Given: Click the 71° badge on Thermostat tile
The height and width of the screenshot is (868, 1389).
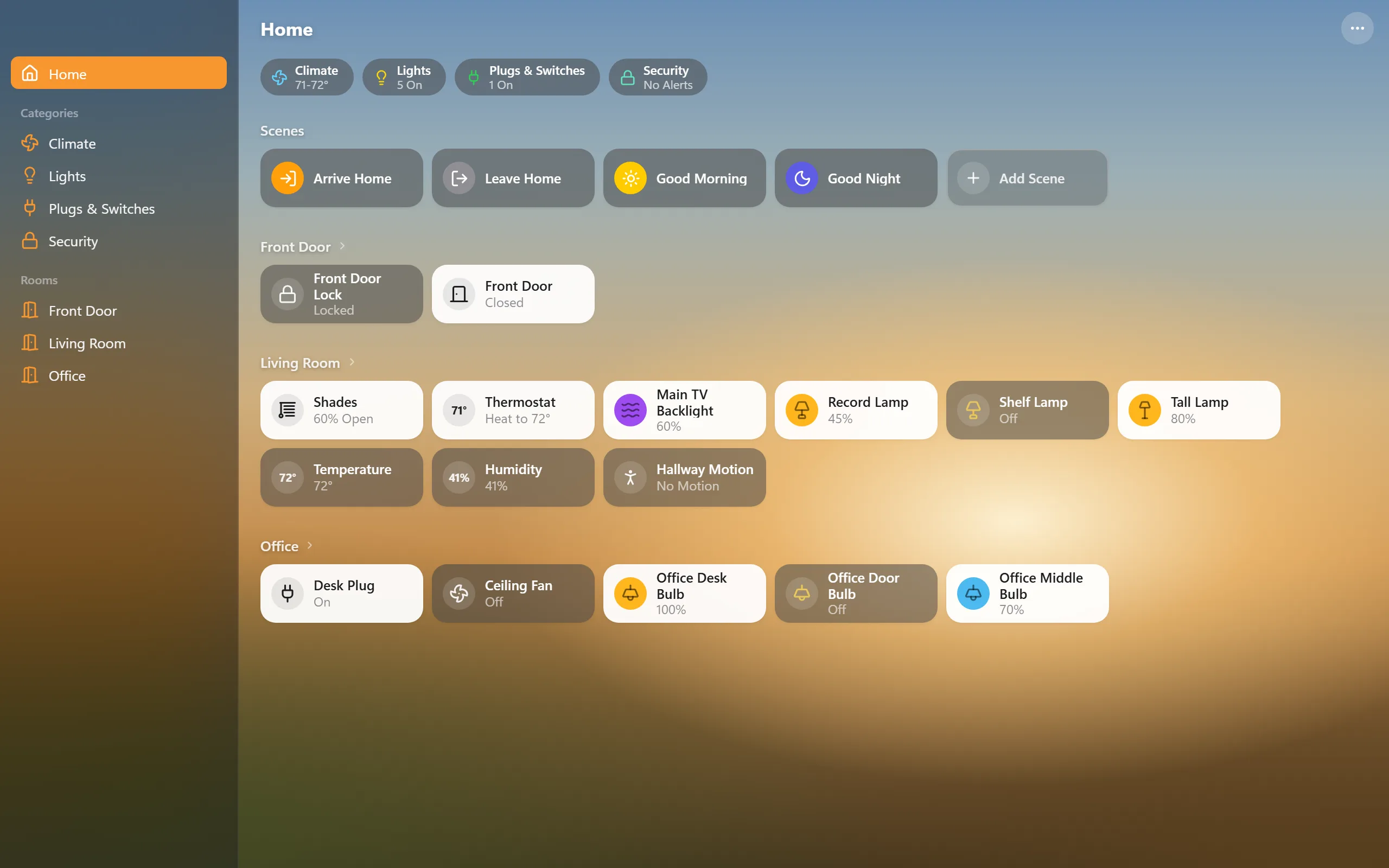Looking at the screenshot, I should pyautogui.click(x=459, y=410).
